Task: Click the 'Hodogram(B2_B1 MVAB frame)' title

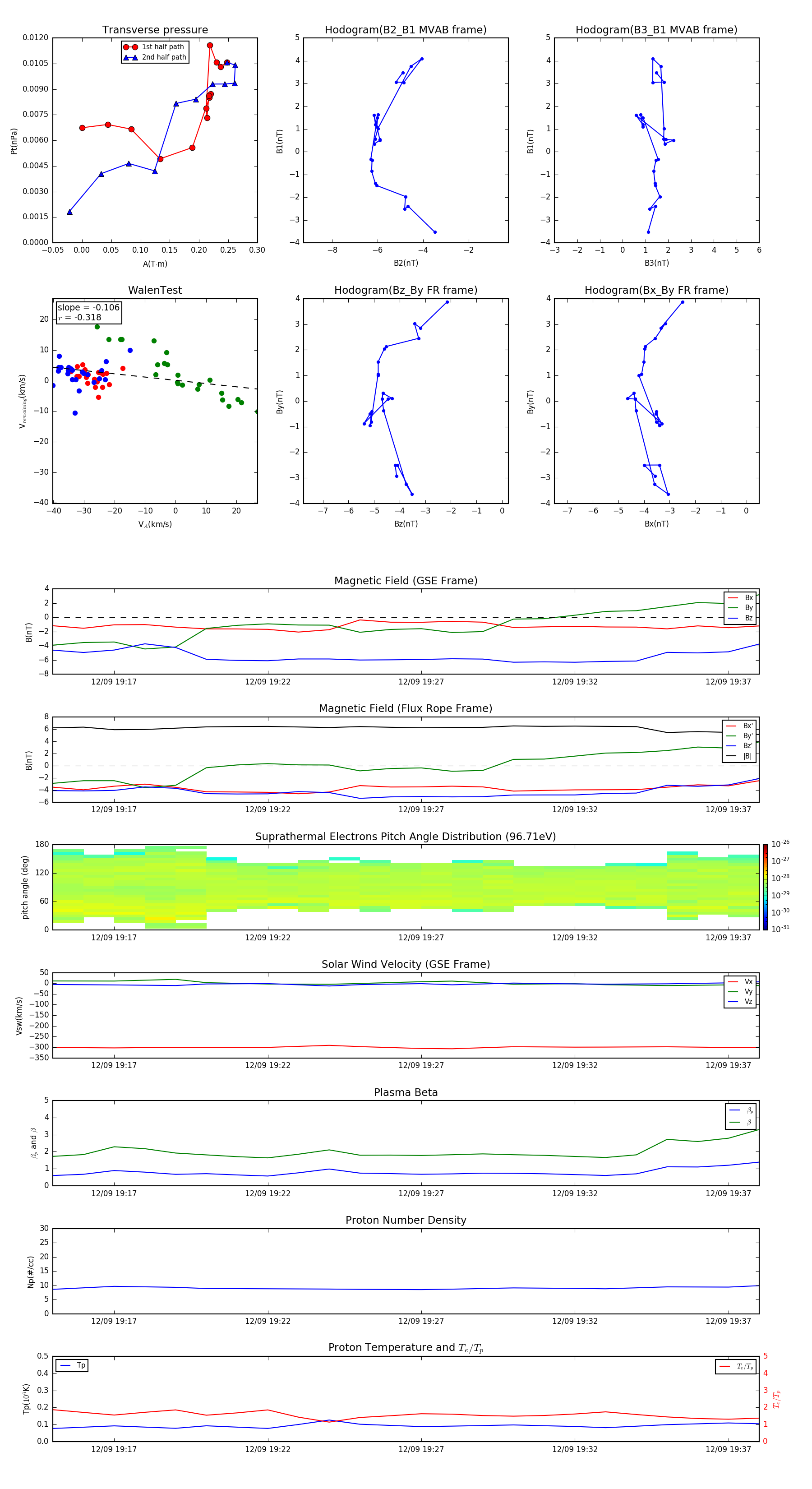Action: pos(406,30)
